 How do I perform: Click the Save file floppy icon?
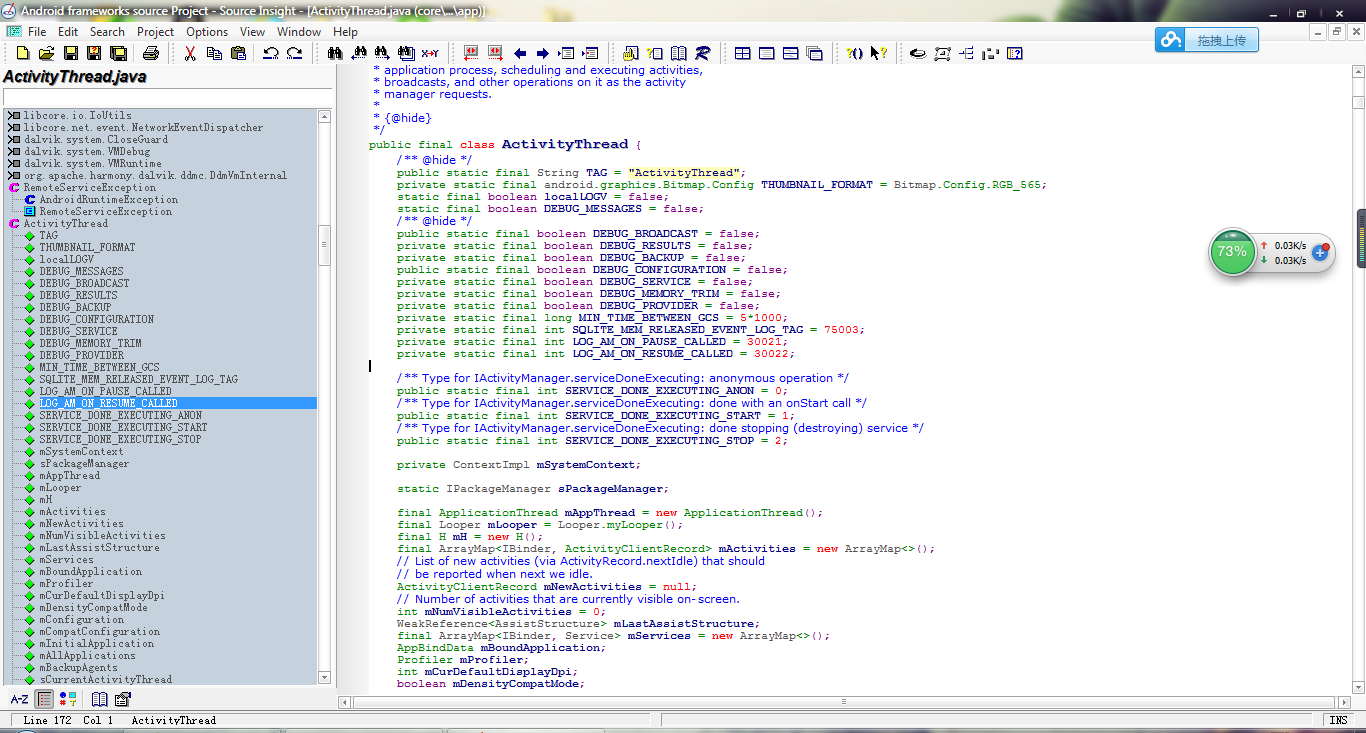tap(70, 53)
